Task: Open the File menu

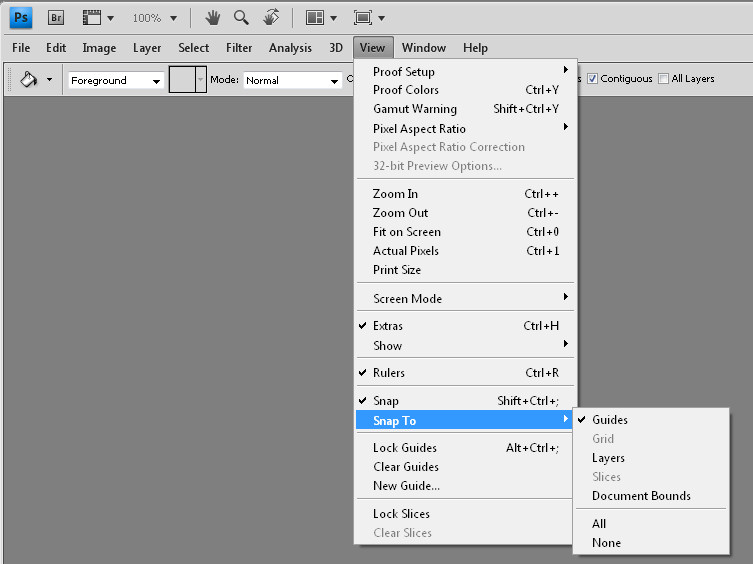Action: (21, 48)
